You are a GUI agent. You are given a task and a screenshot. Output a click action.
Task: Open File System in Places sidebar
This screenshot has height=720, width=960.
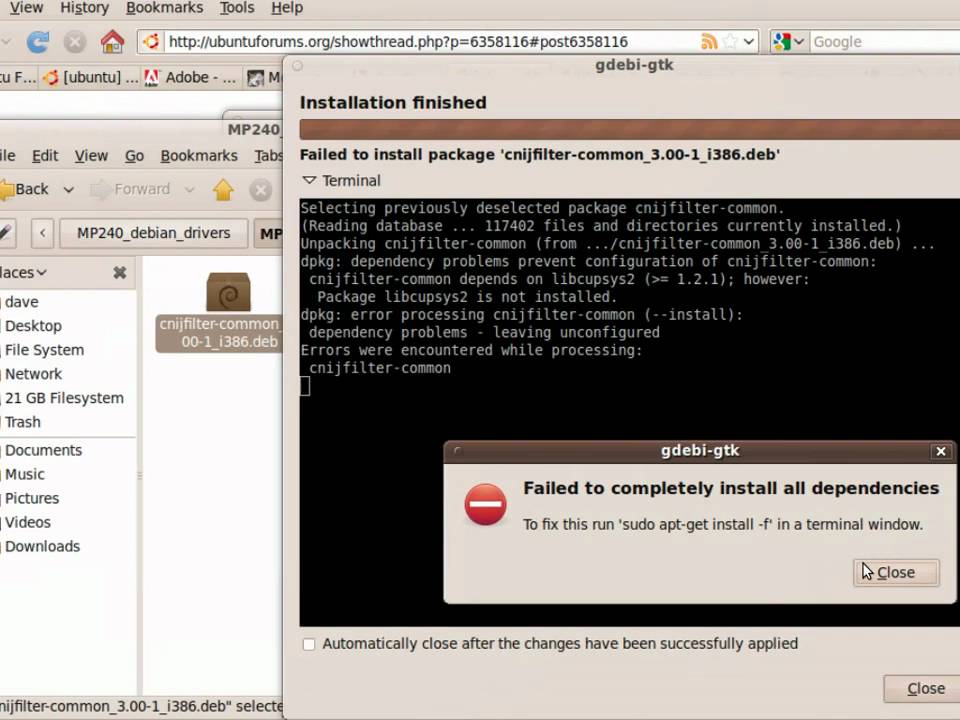pyautogui.click(x=44, y=350)
